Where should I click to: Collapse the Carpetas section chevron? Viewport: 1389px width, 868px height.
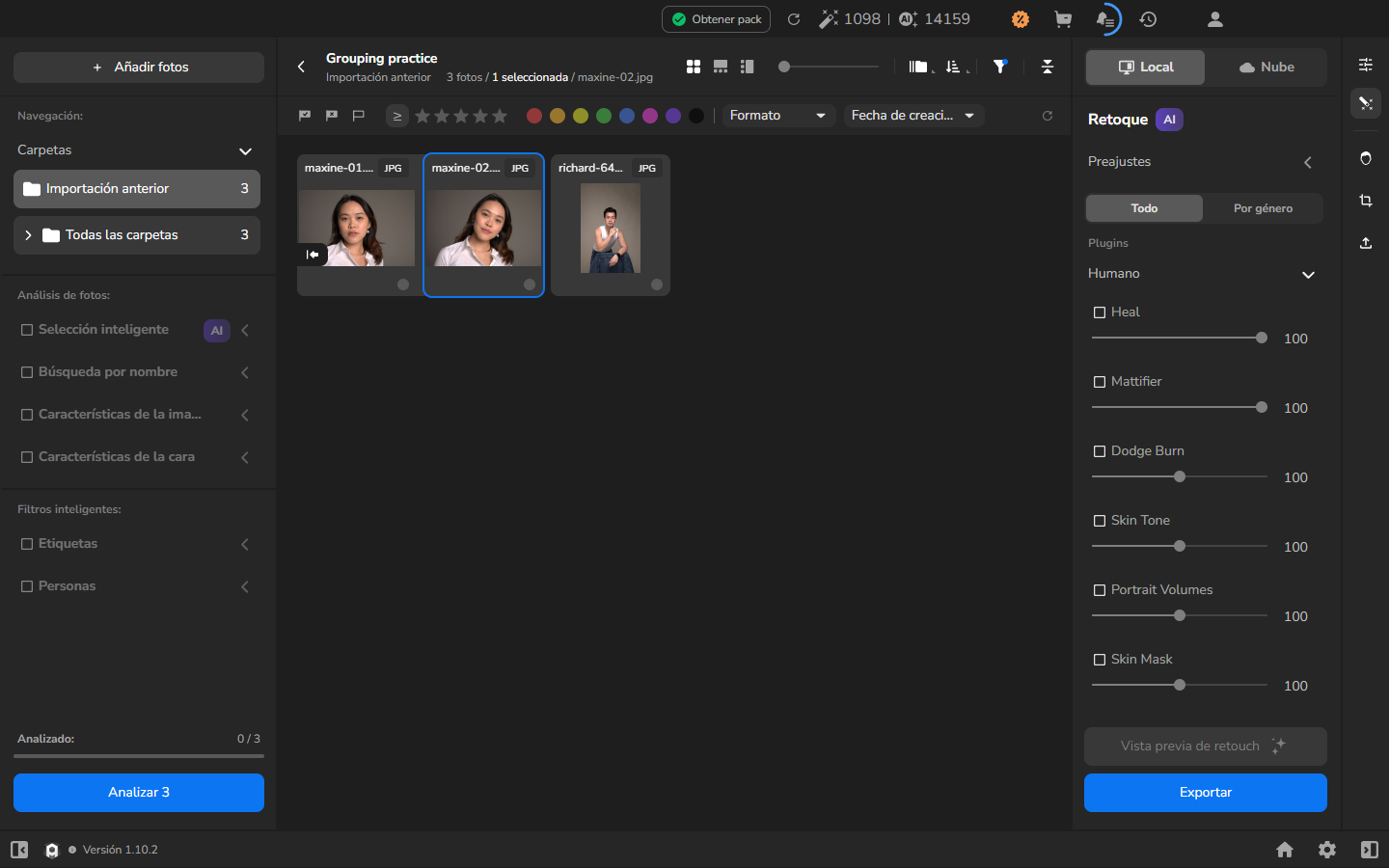245,151
